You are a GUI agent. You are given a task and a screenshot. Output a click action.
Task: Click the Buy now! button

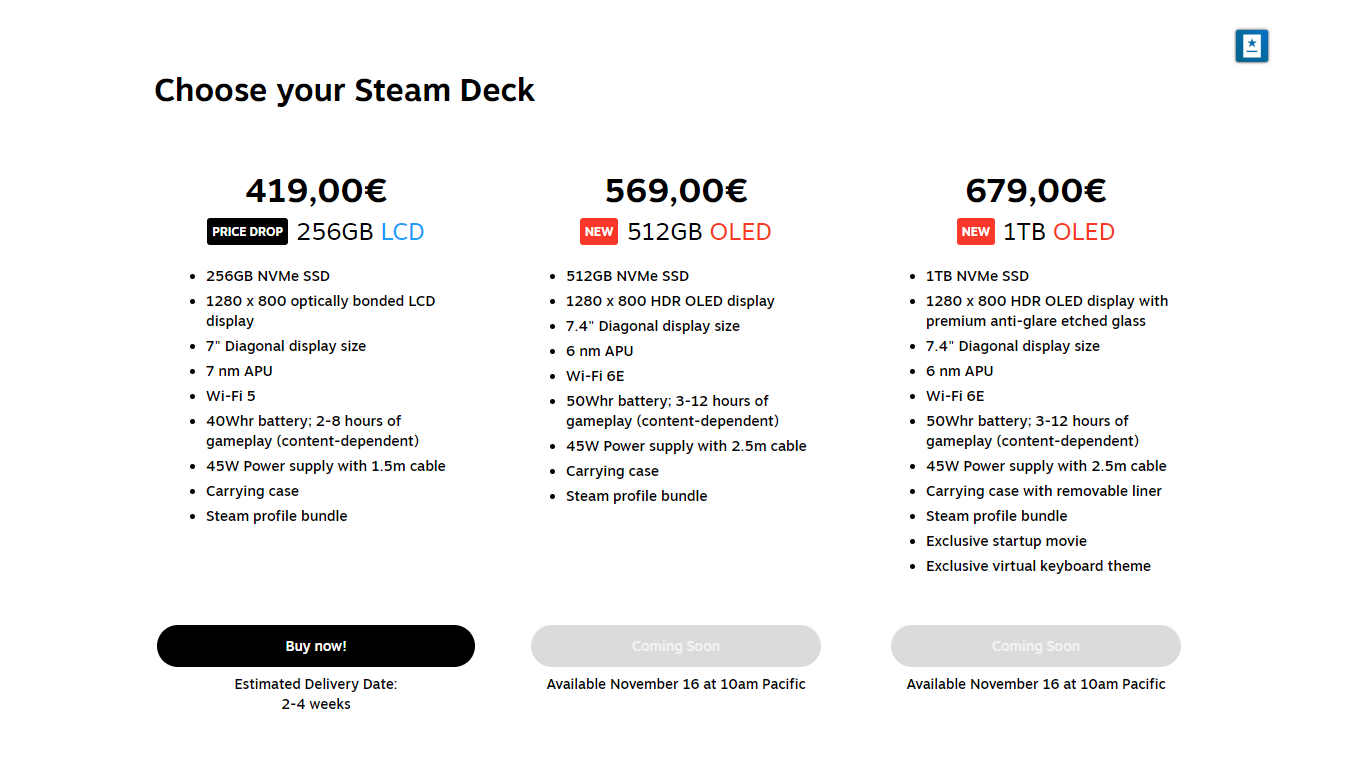[316, 645]
